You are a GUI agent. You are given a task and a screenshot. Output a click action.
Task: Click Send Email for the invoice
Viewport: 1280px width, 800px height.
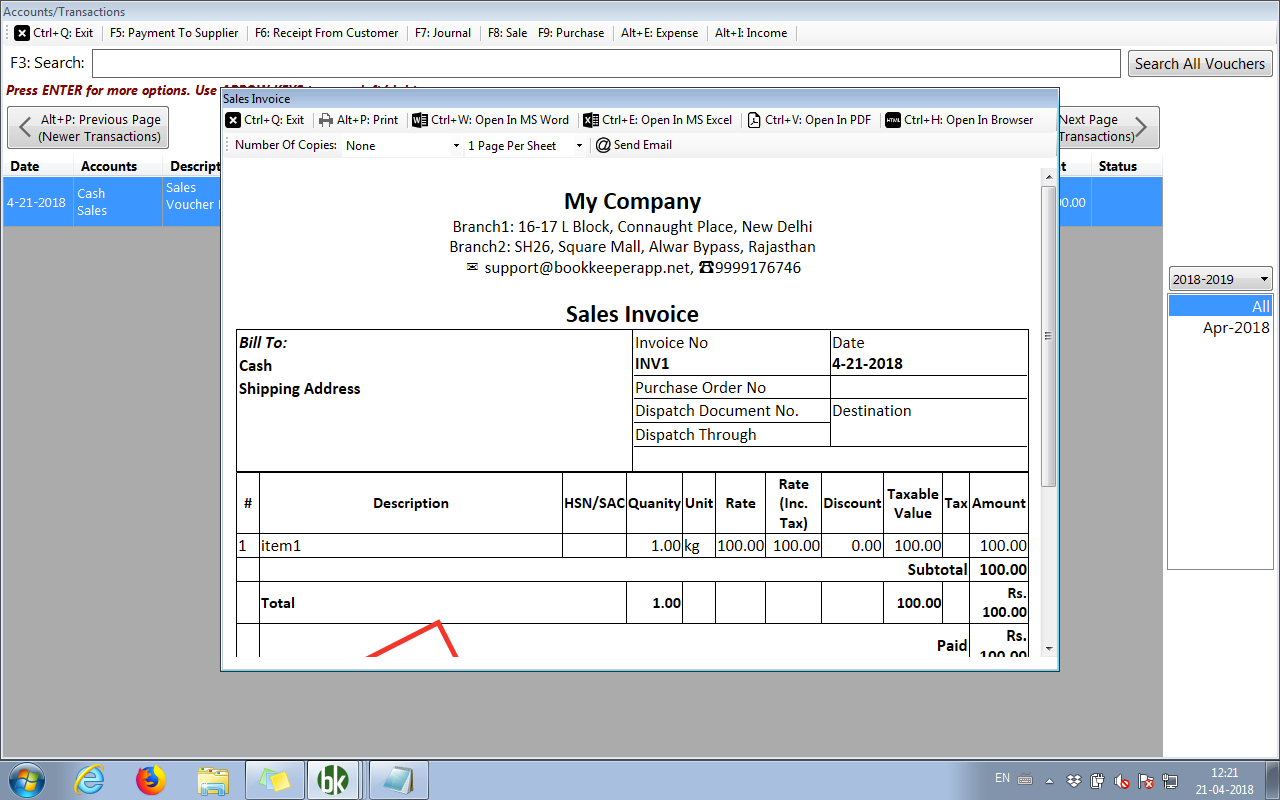[x=634, y=145]
